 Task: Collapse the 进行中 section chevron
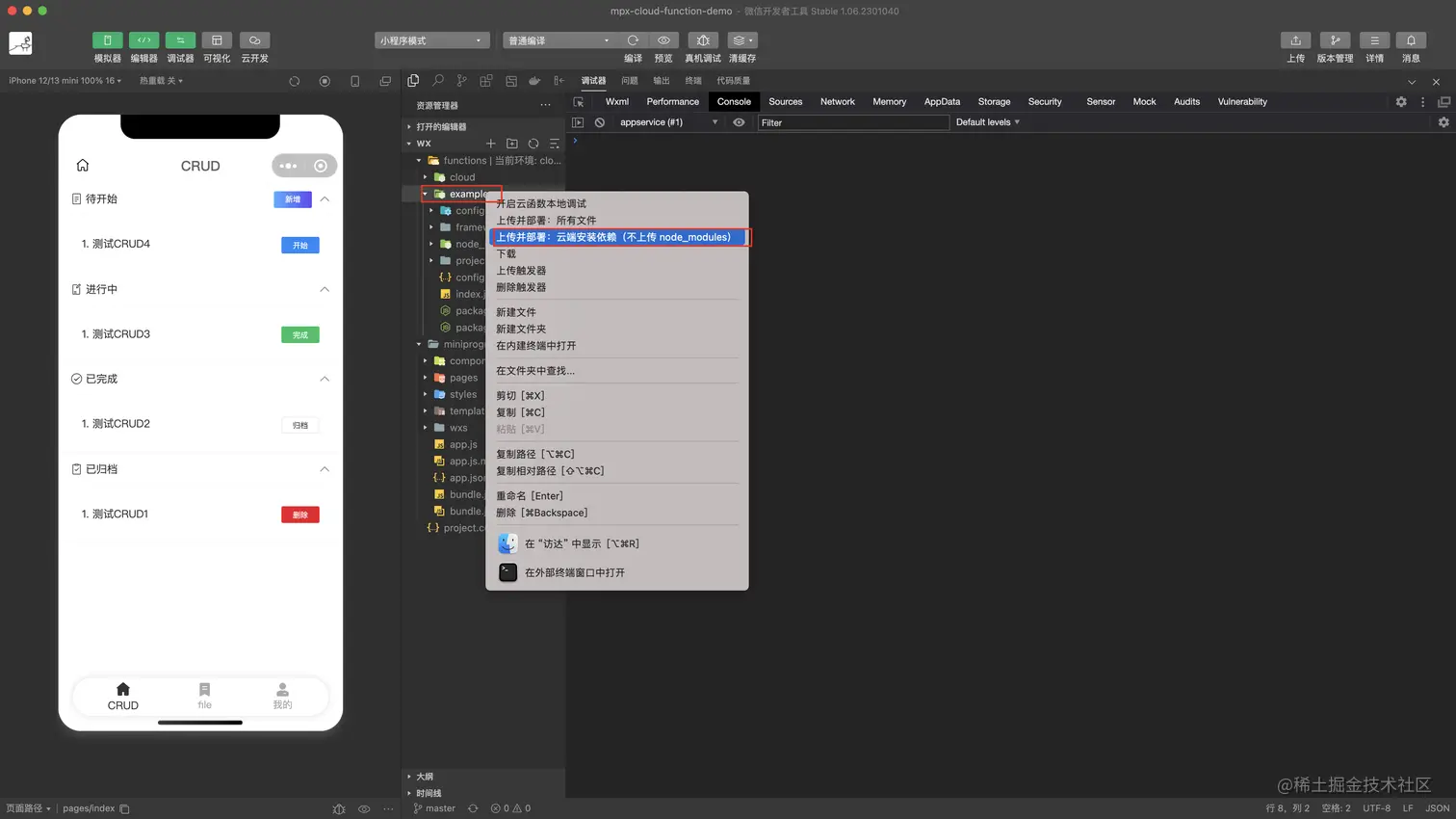click(325, 289)
